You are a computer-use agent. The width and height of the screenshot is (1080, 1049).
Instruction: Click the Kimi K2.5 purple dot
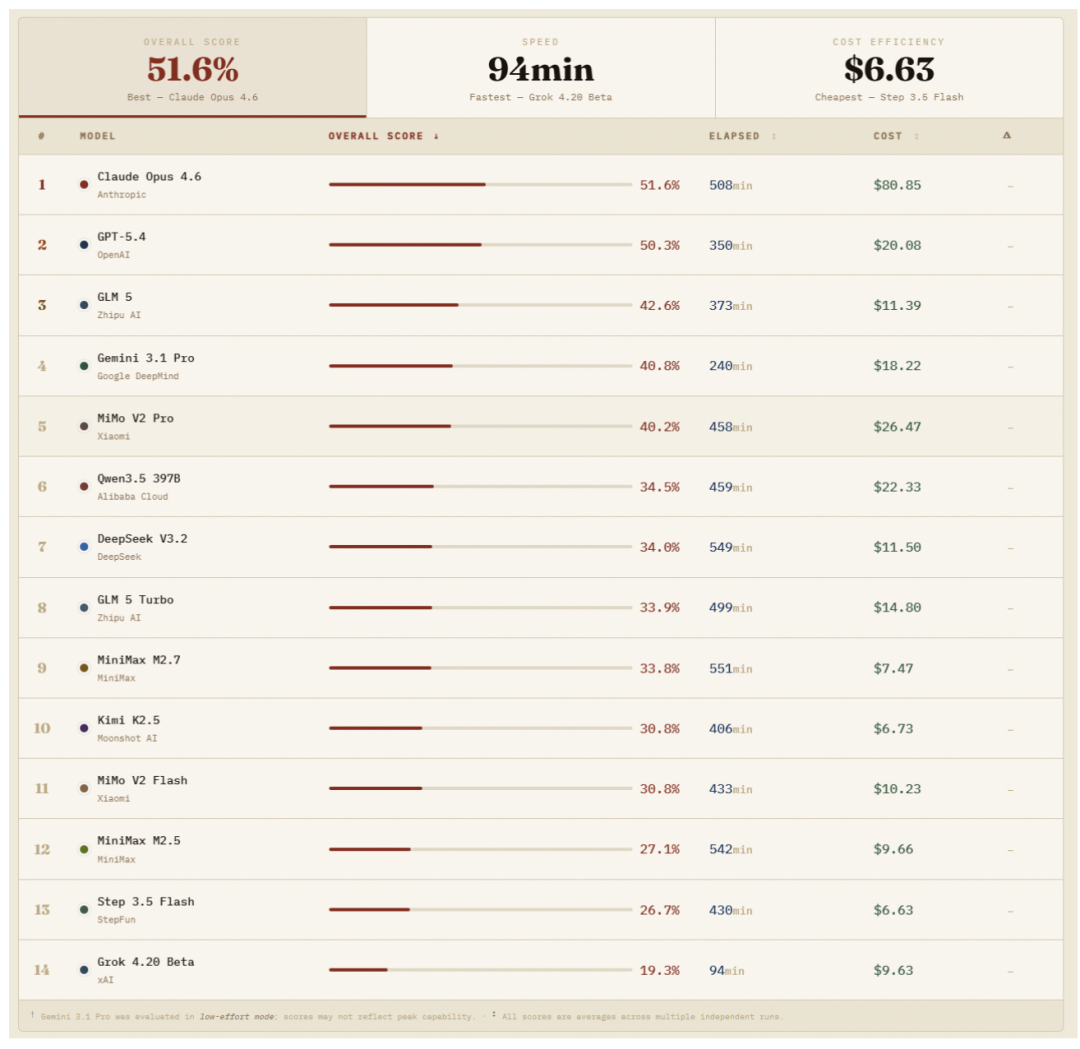(x=84, y=728)
